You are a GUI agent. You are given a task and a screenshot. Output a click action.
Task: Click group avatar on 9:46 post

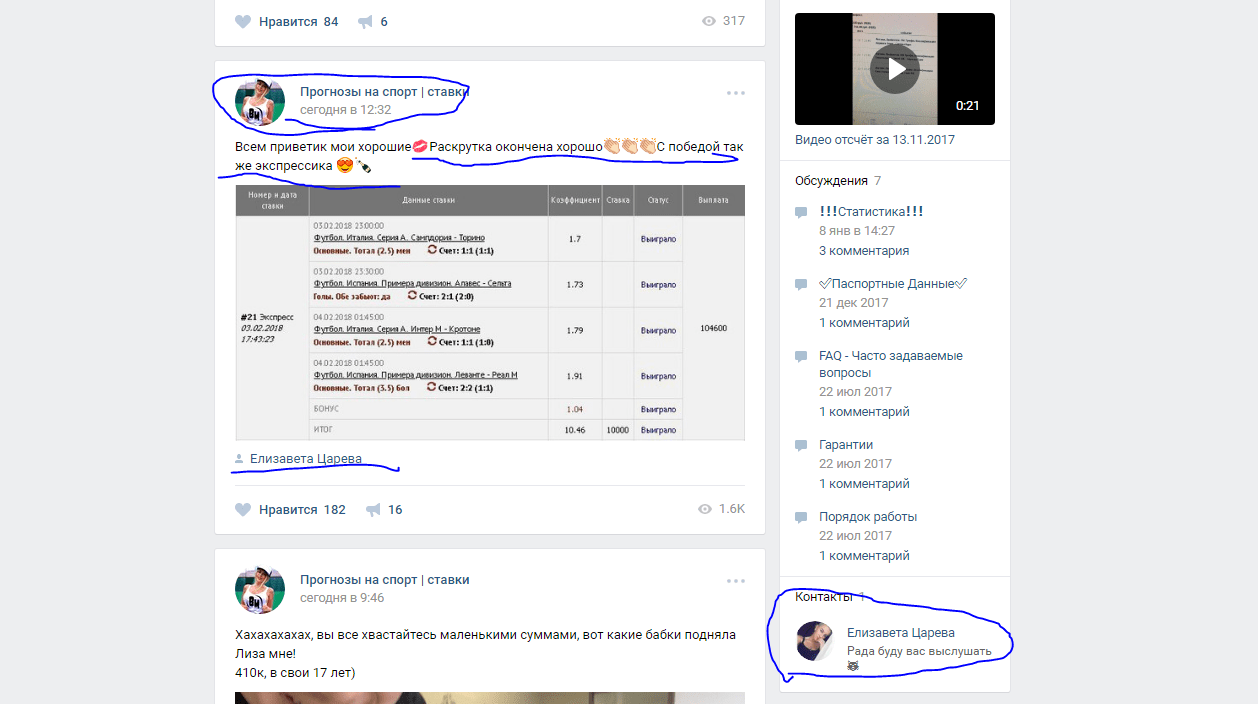(x=260, y=589)
